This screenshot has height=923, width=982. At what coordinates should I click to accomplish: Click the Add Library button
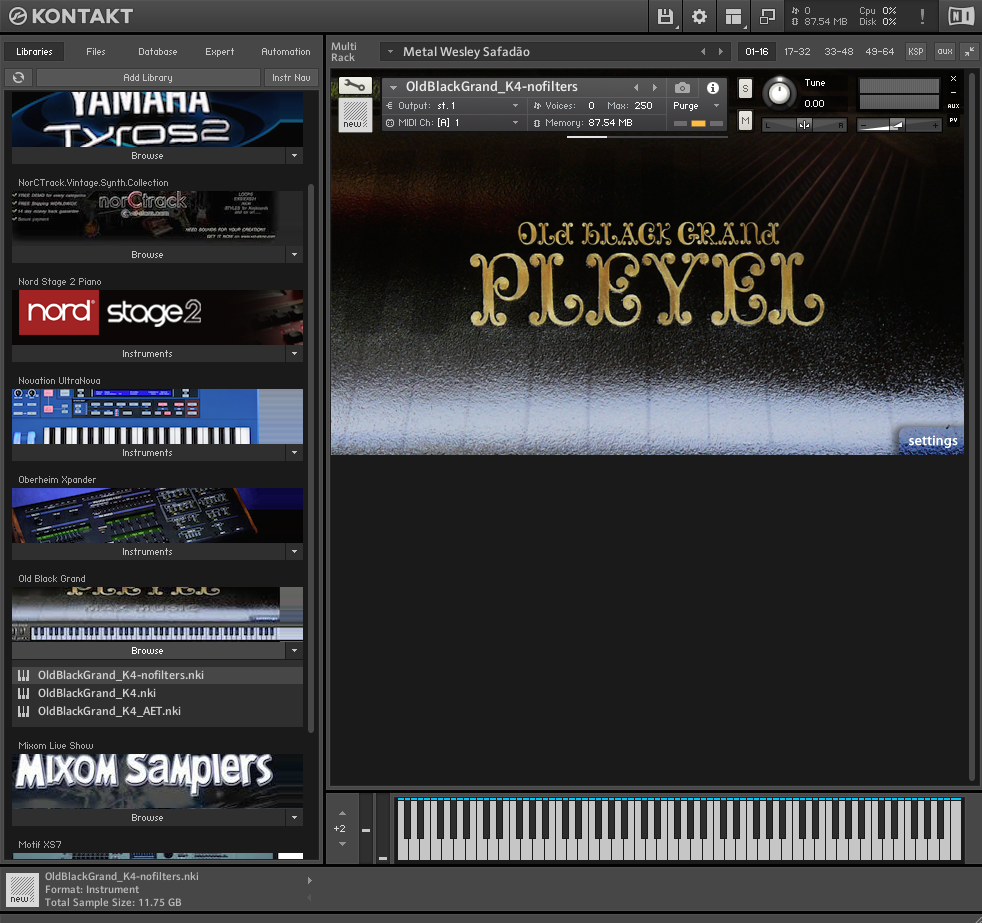(148, 78)
